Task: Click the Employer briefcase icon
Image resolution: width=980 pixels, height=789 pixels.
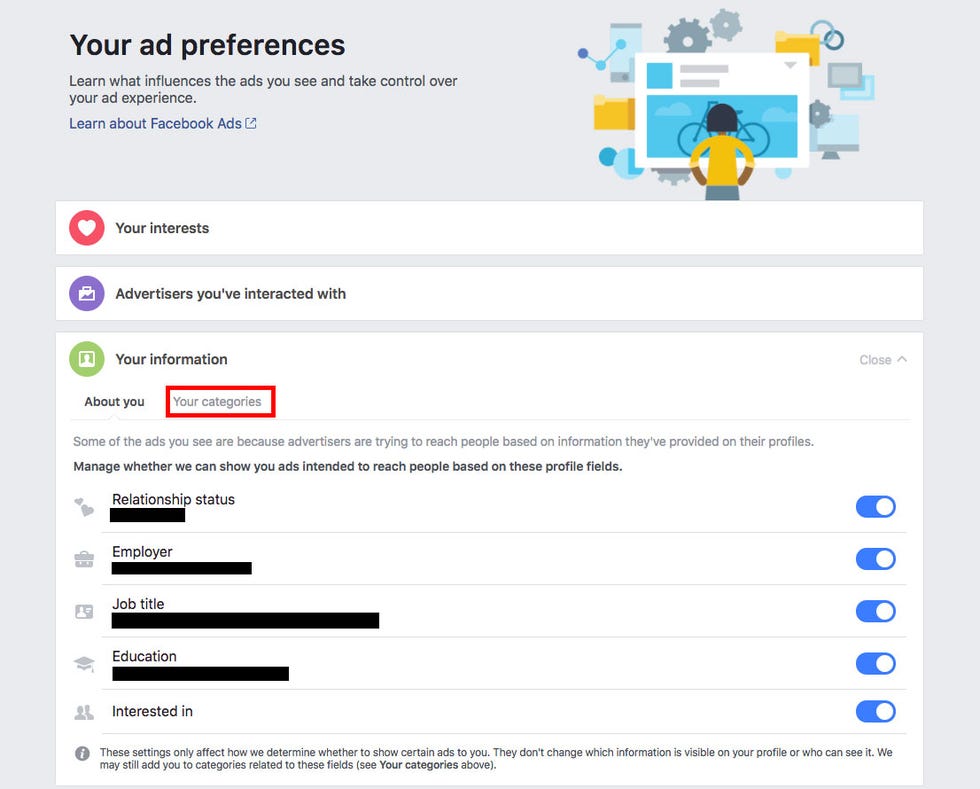Action: [x=84, y=559]
